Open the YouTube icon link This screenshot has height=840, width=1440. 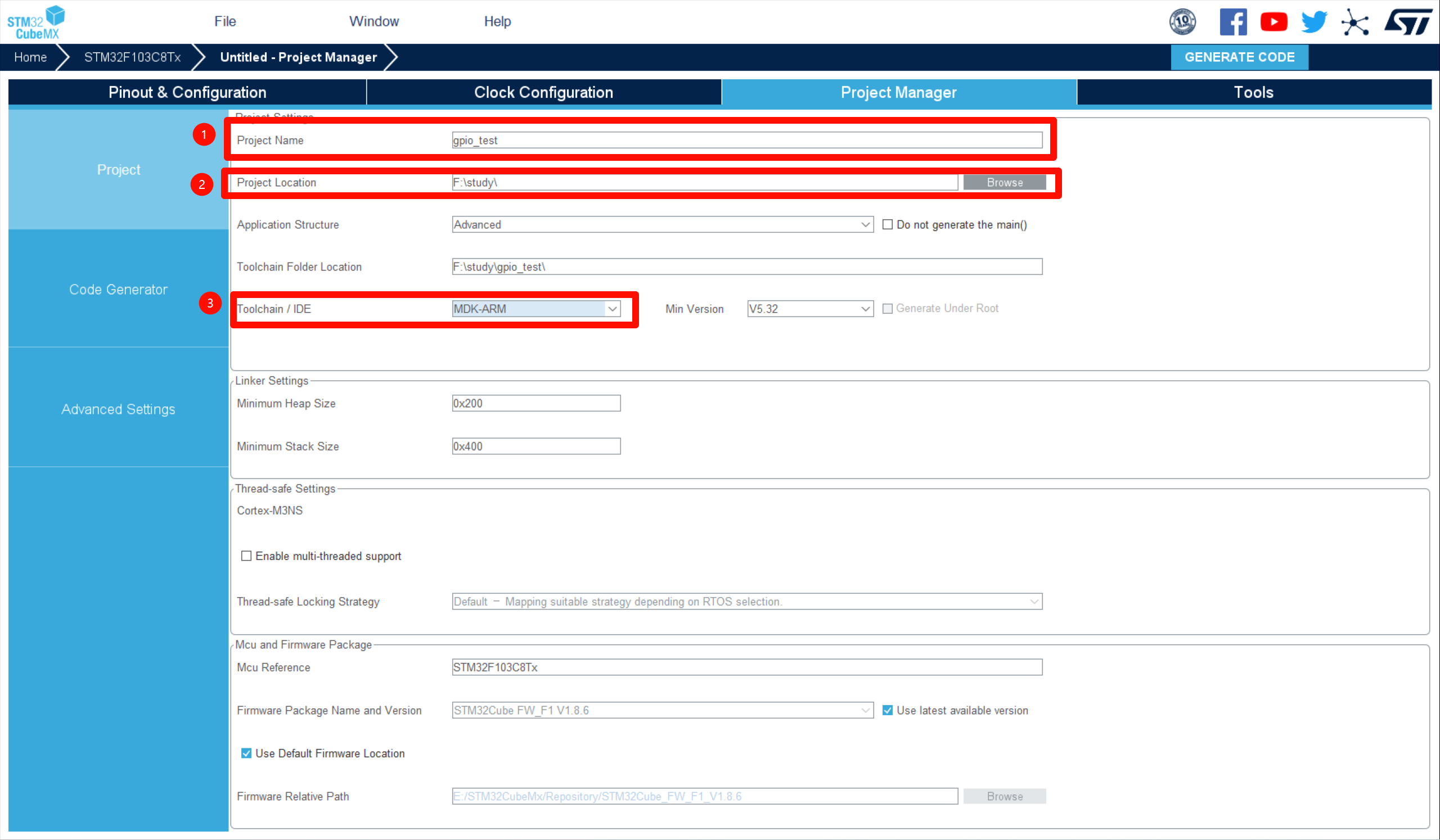1273,22
